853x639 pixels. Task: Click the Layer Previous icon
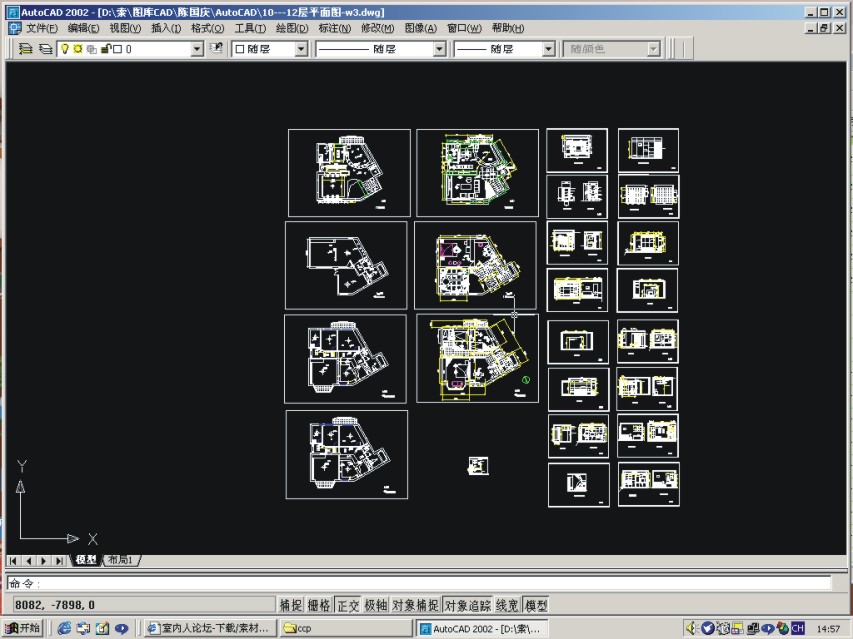(x=216, y=49)
